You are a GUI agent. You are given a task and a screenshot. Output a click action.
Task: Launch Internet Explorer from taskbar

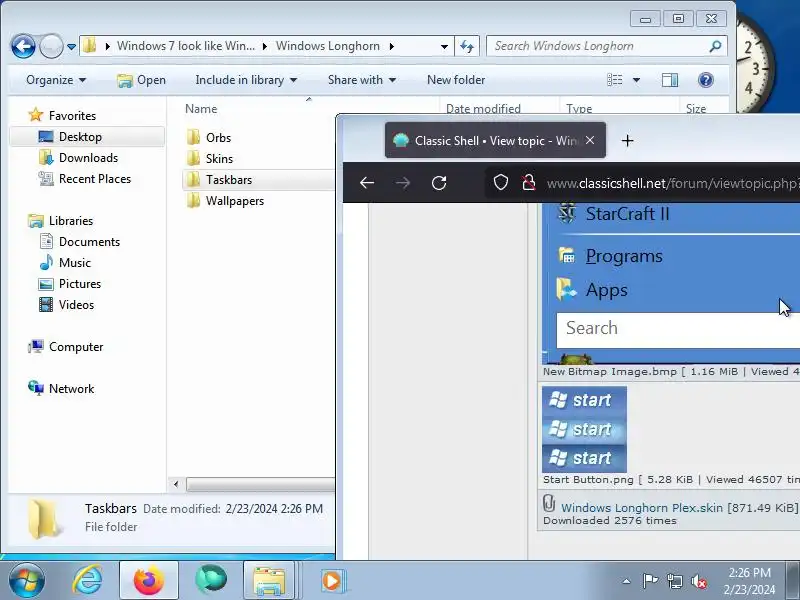(87, 580)
